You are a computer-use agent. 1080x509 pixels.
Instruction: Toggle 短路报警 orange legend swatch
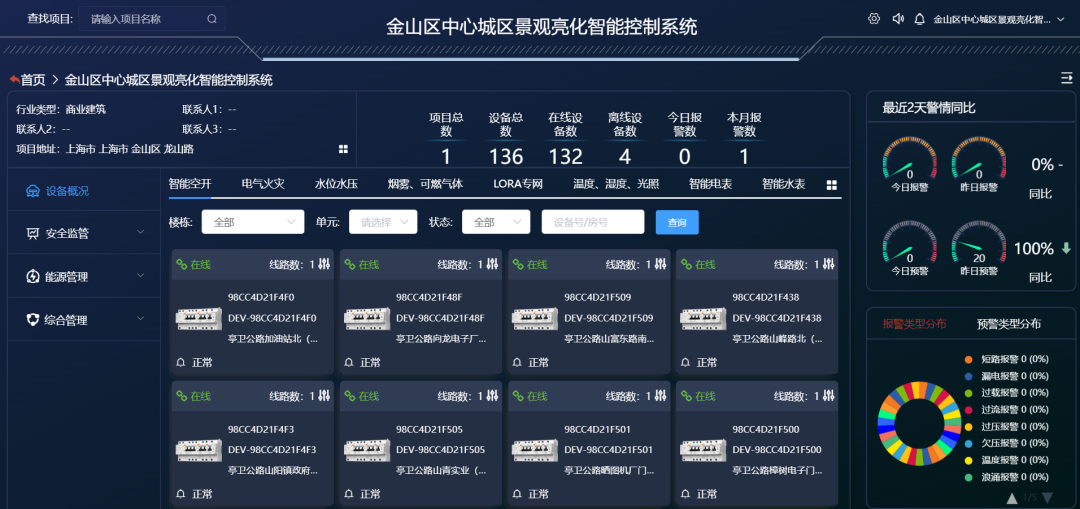(968, 360)
